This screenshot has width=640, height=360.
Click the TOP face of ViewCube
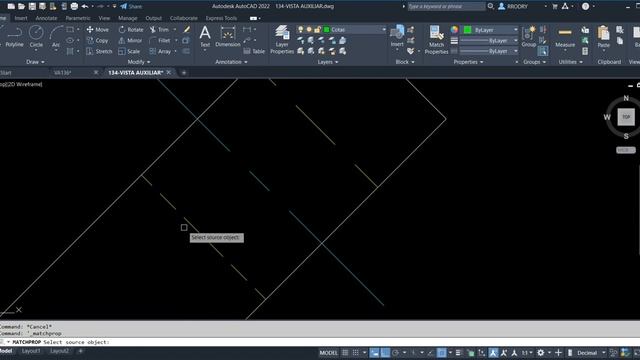[x=626, y=117]
